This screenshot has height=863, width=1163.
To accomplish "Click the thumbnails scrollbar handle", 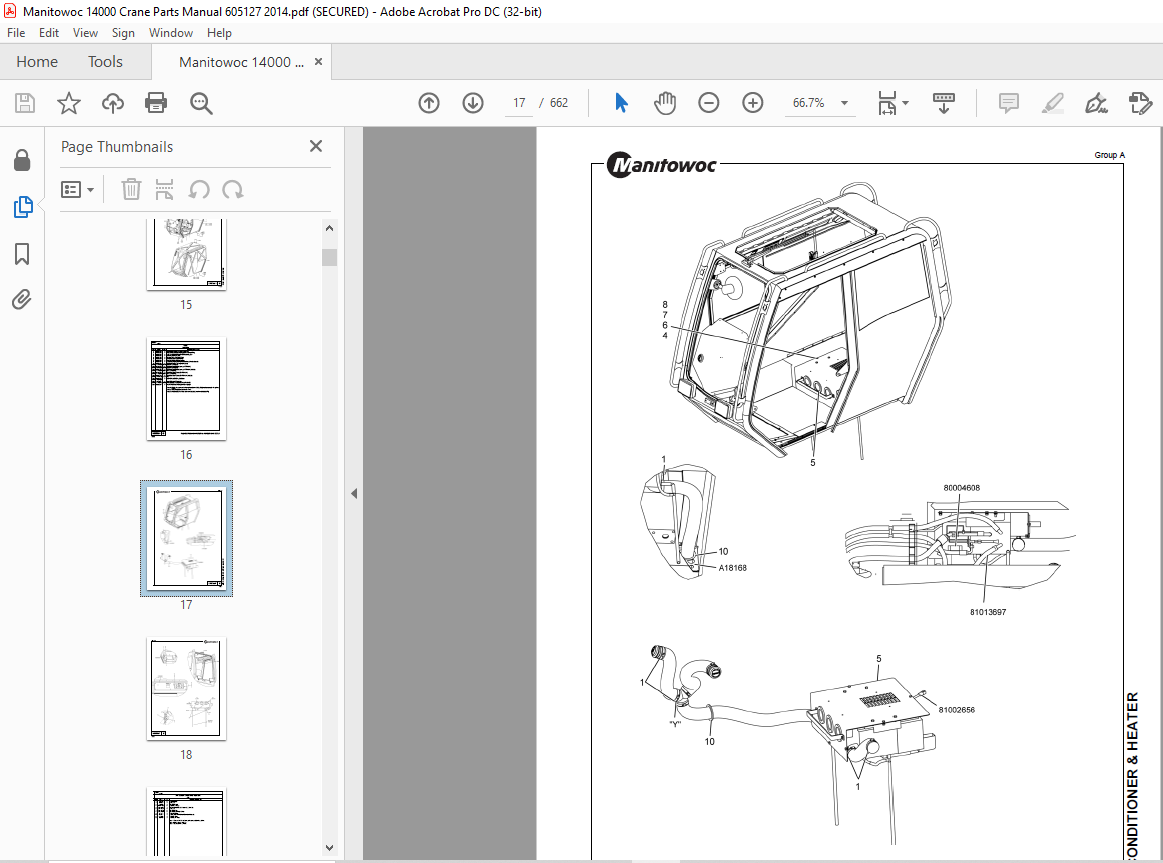I will pyautogui.click(x=329, y=257).
